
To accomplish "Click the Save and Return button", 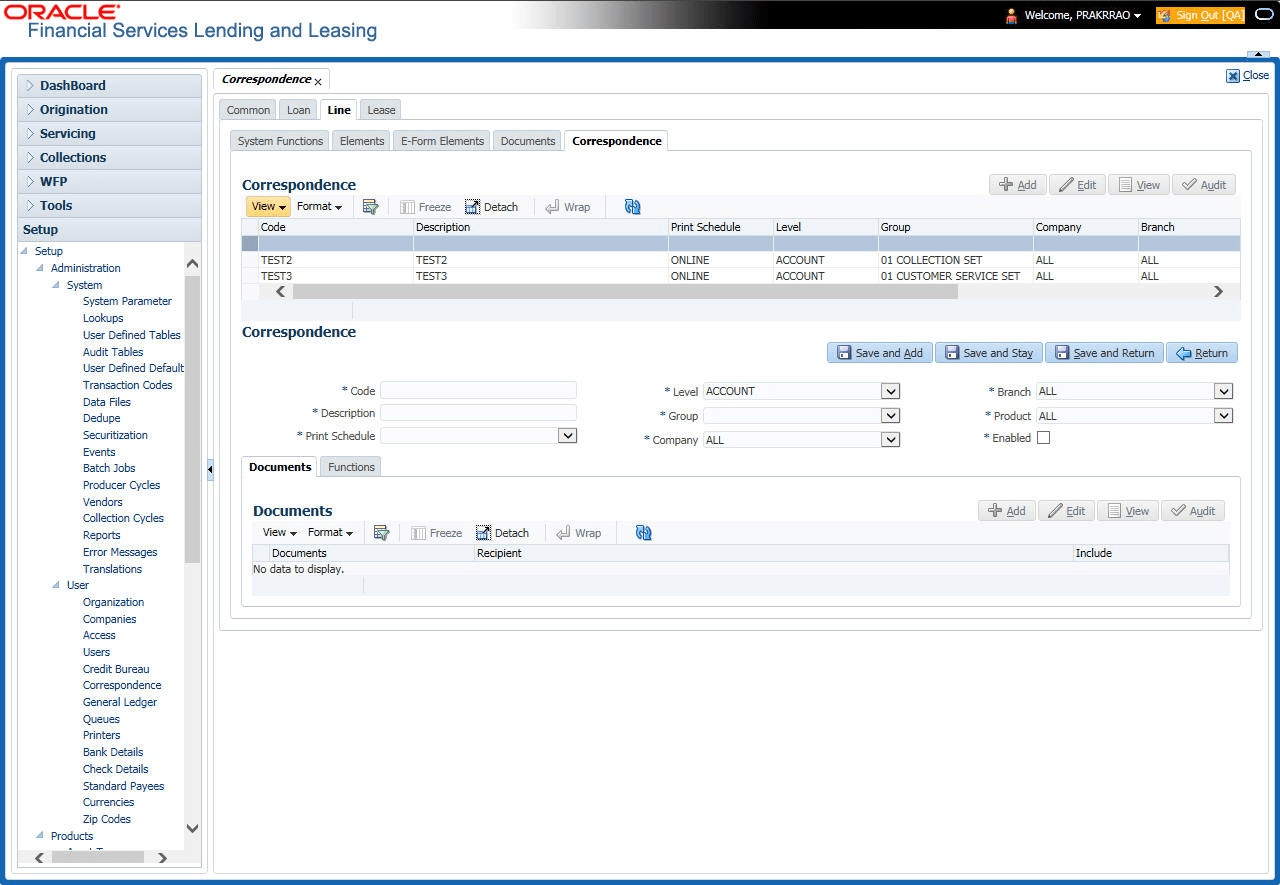I will (x=1104, y=353).
